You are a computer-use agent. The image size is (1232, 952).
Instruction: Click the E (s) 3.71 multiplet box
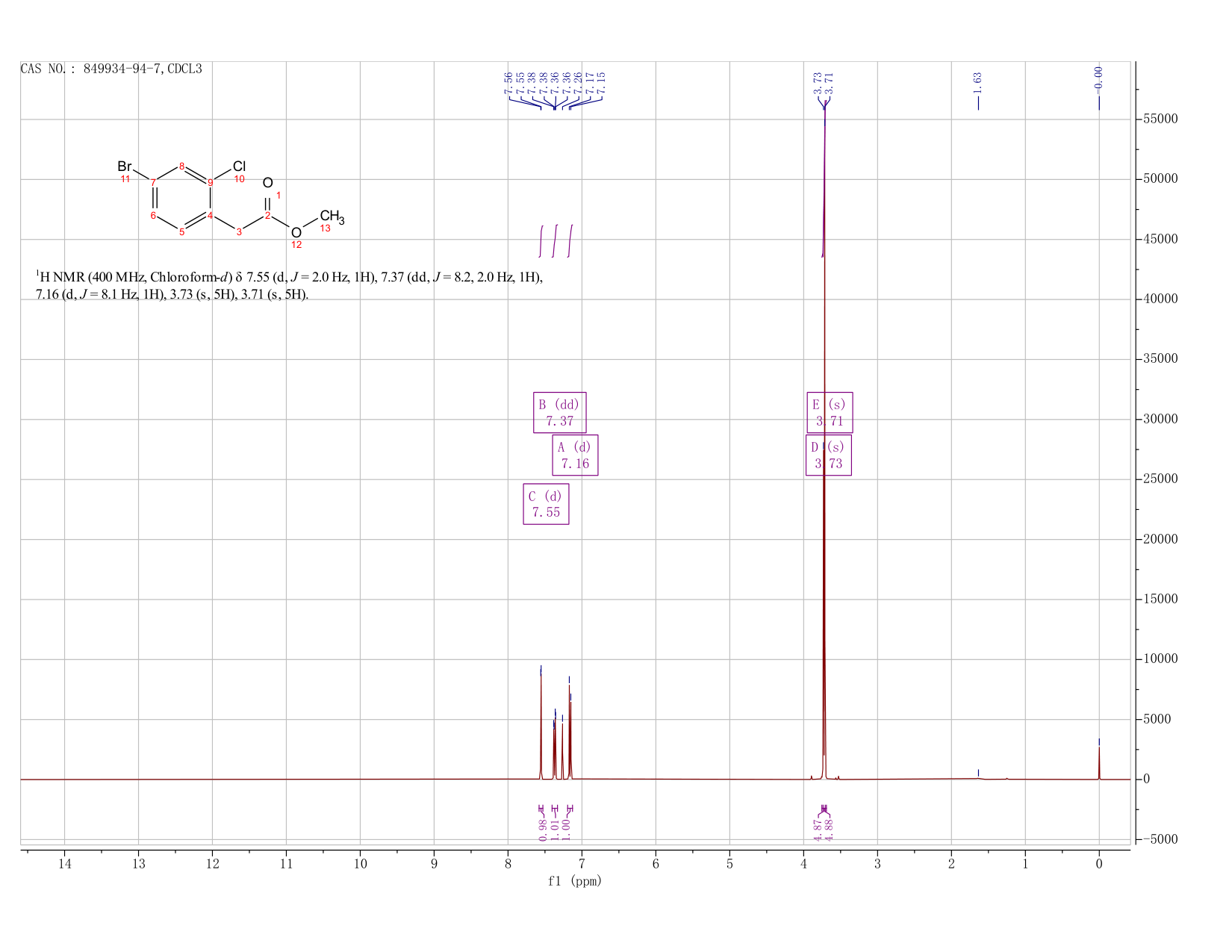pyautogui.click(x=830, y=412)
